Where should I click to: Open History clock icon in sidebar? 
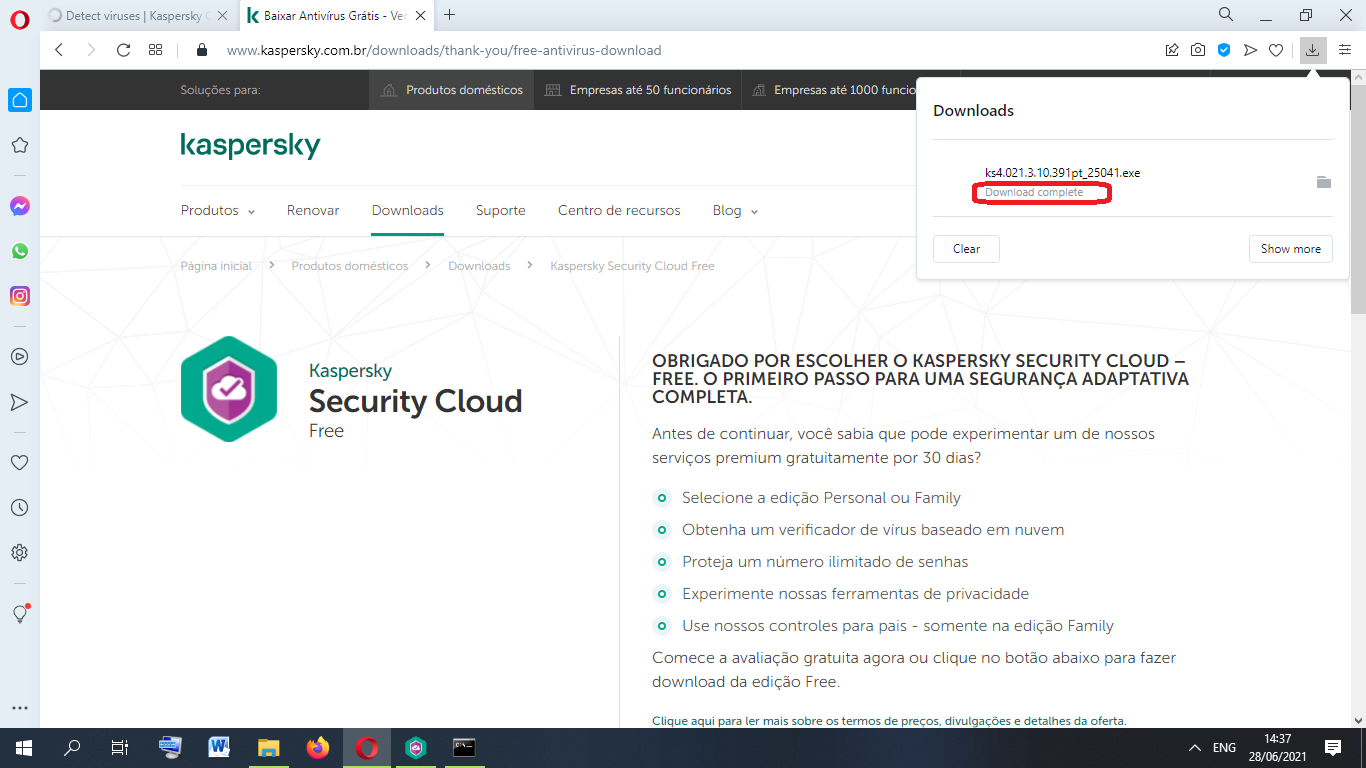(19, 508)
